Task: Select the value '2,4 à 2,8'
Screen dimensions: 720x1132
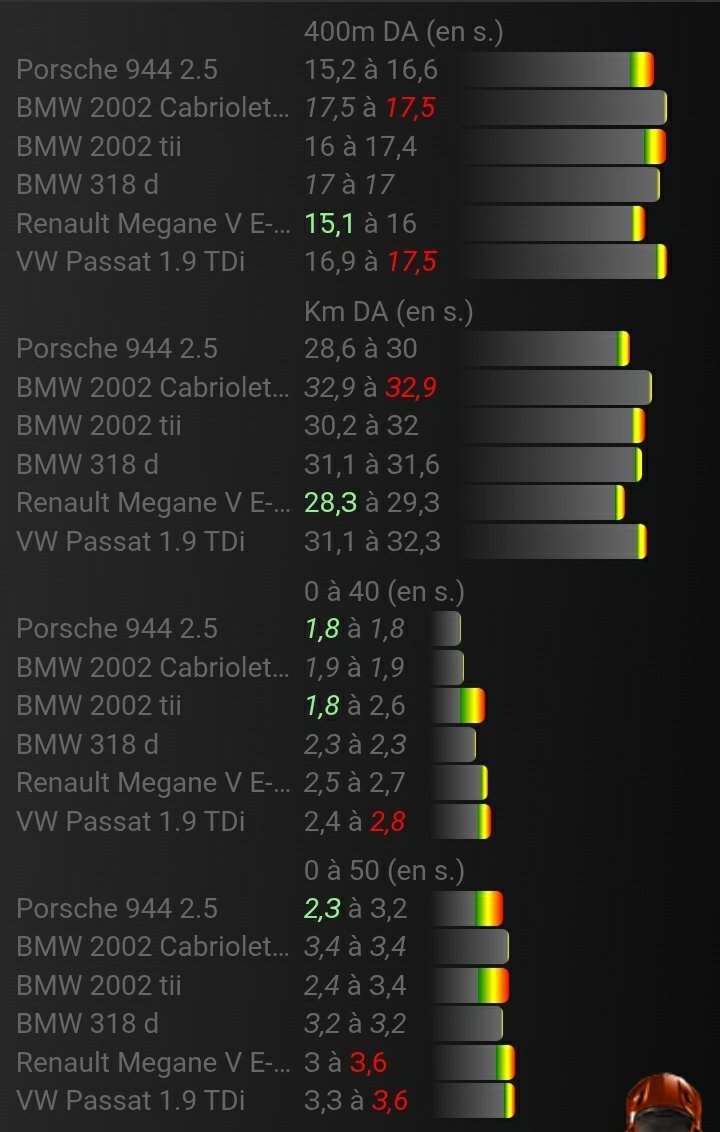Action: pos(355,822)
